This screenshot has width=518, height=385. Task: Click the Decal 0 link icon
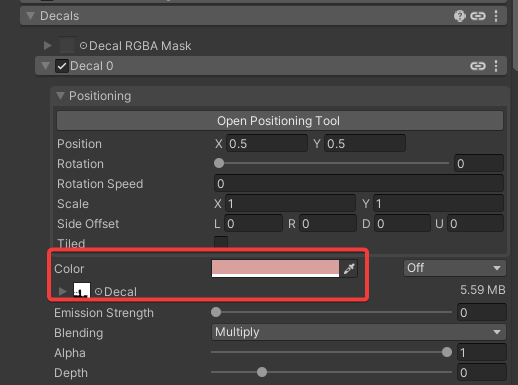pyautogui.click(x=478, y=66)
